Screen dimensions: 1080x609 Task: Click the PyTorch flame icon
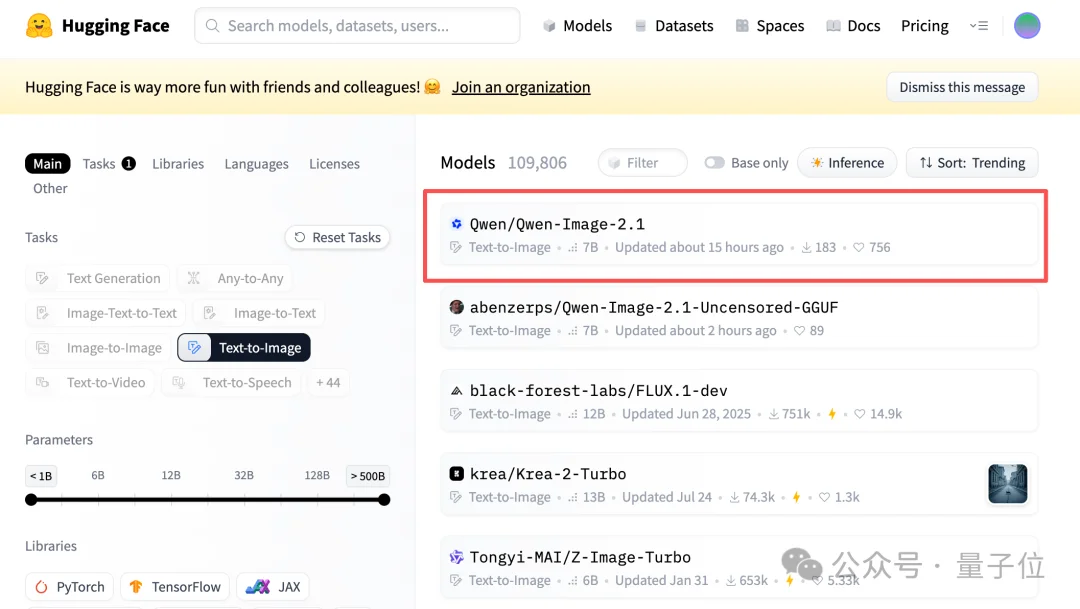coord(41,587)
